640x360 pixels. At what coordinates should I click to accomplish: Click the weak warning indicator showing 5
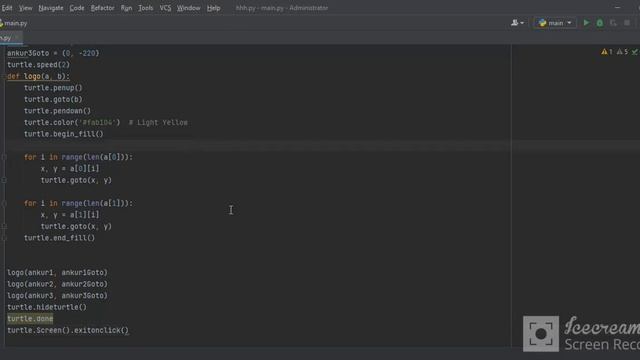[x=622, y=52]
